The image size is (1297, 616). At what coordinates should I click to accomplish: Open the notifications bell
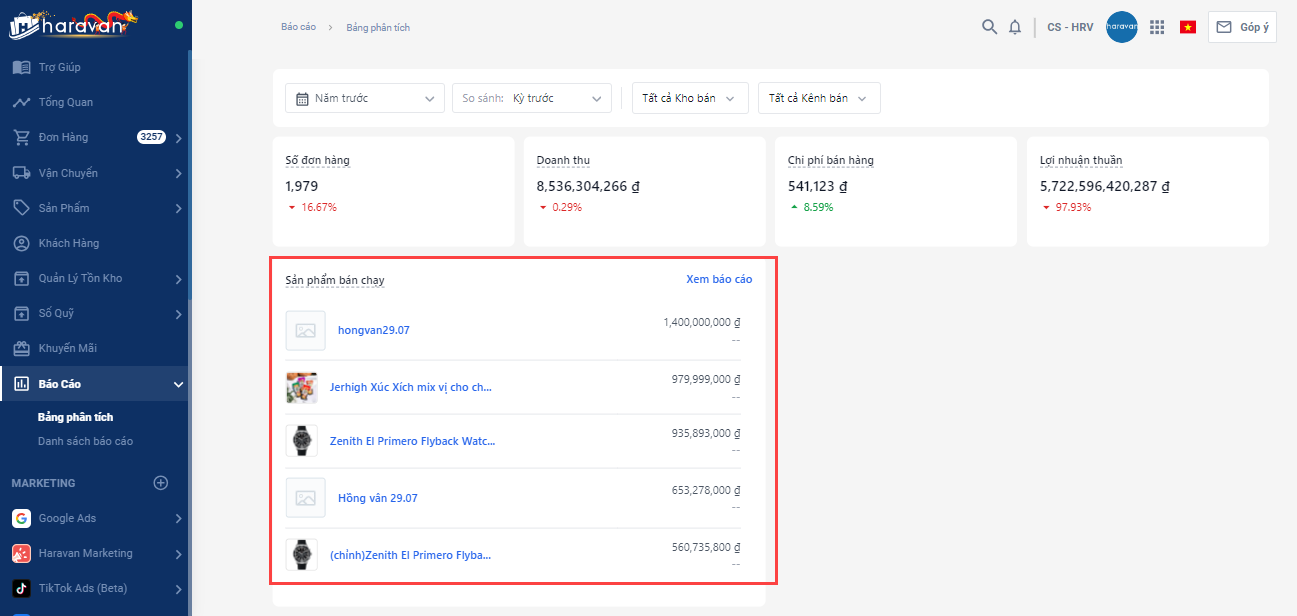coord(1015,27)
